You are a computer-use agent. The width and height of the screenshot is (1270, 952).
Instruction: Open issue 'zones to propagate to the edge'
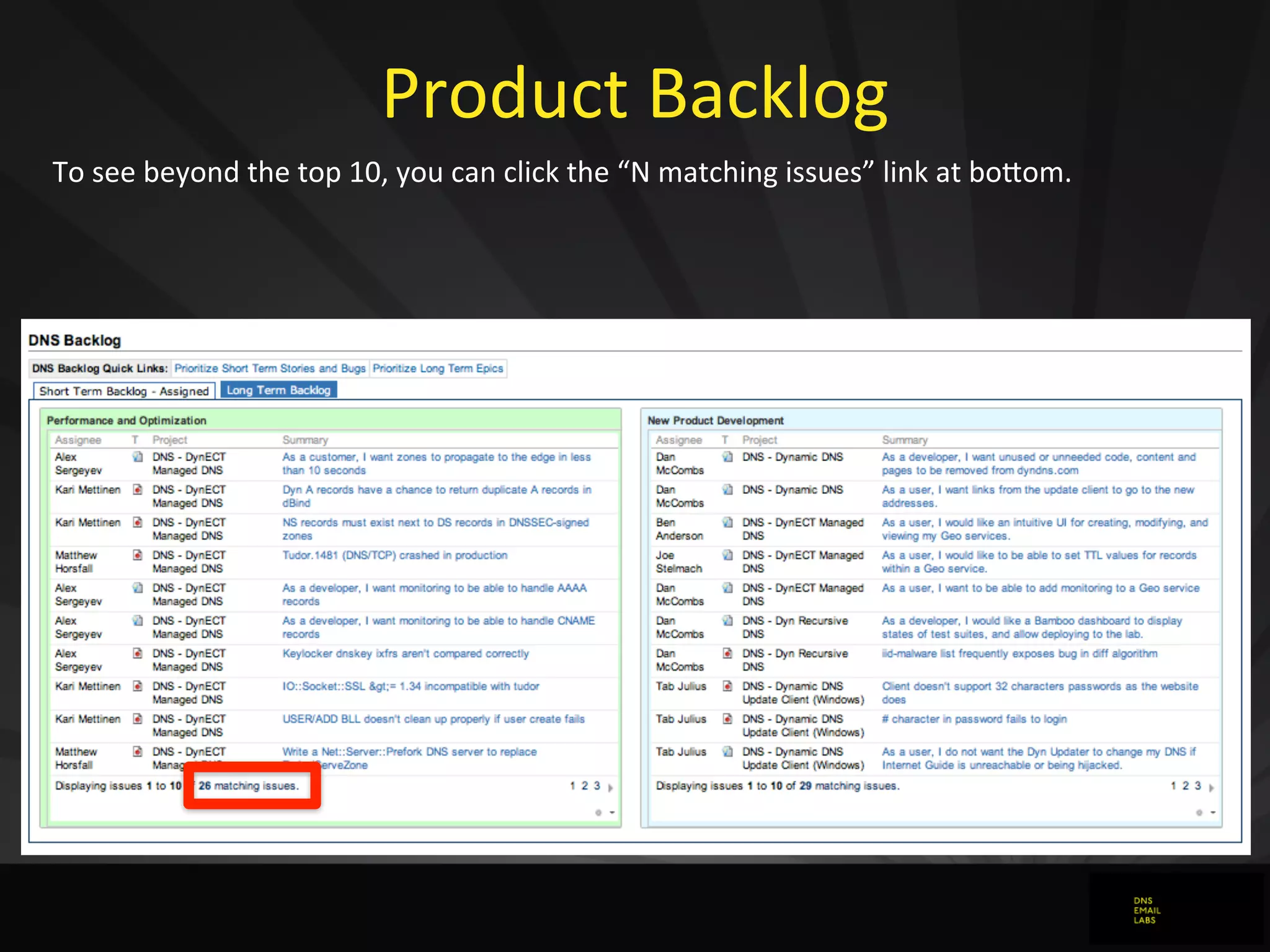tap(437, 464)
